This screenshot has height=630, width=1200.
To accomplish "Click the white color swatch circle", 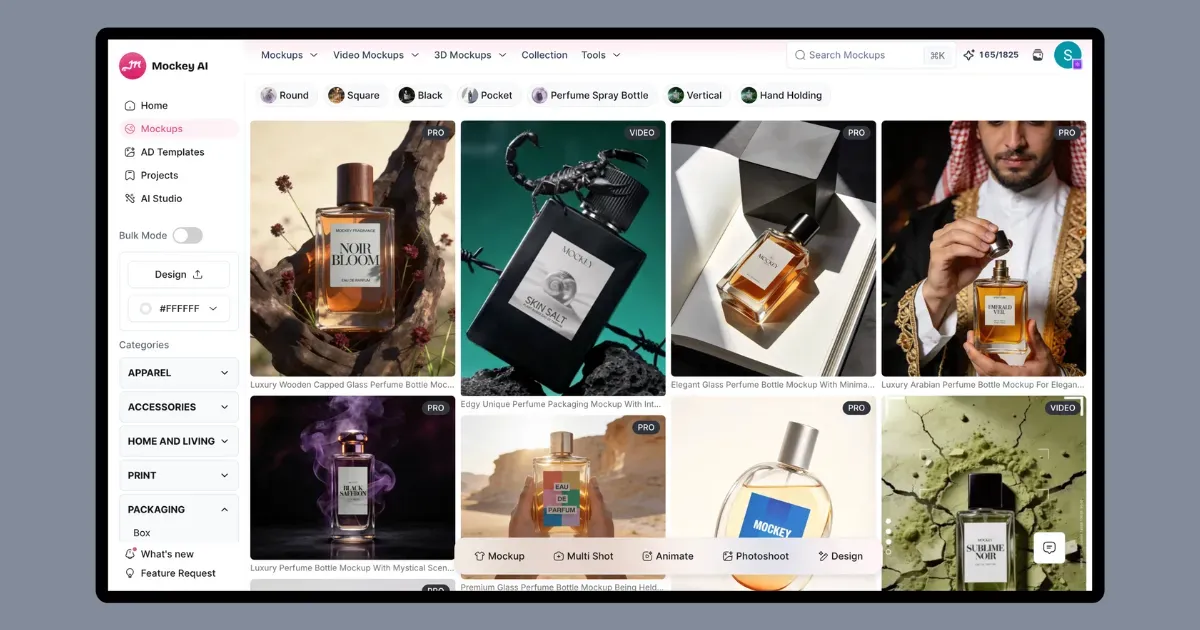I will [145, 309].
